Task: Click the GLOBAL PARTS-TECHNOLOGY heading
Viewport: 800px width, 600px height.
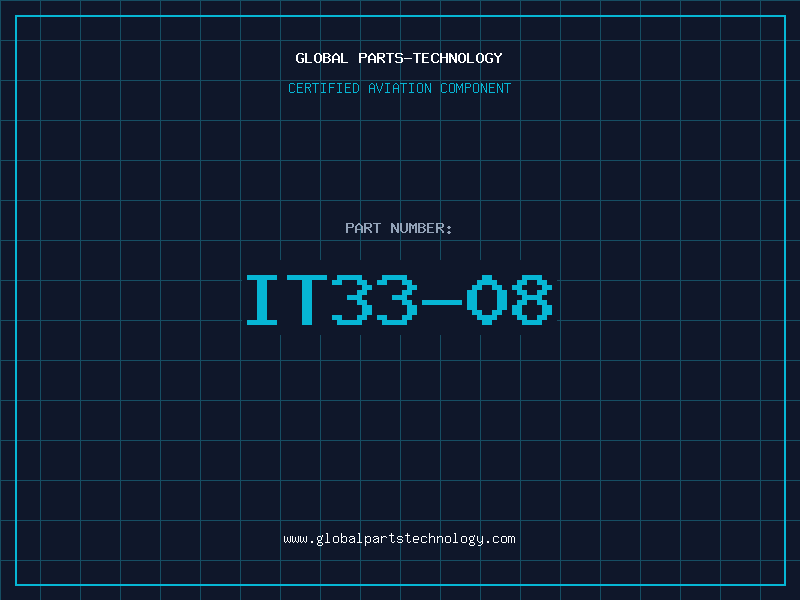Action: pyautogui.click(x=399, y=58)
